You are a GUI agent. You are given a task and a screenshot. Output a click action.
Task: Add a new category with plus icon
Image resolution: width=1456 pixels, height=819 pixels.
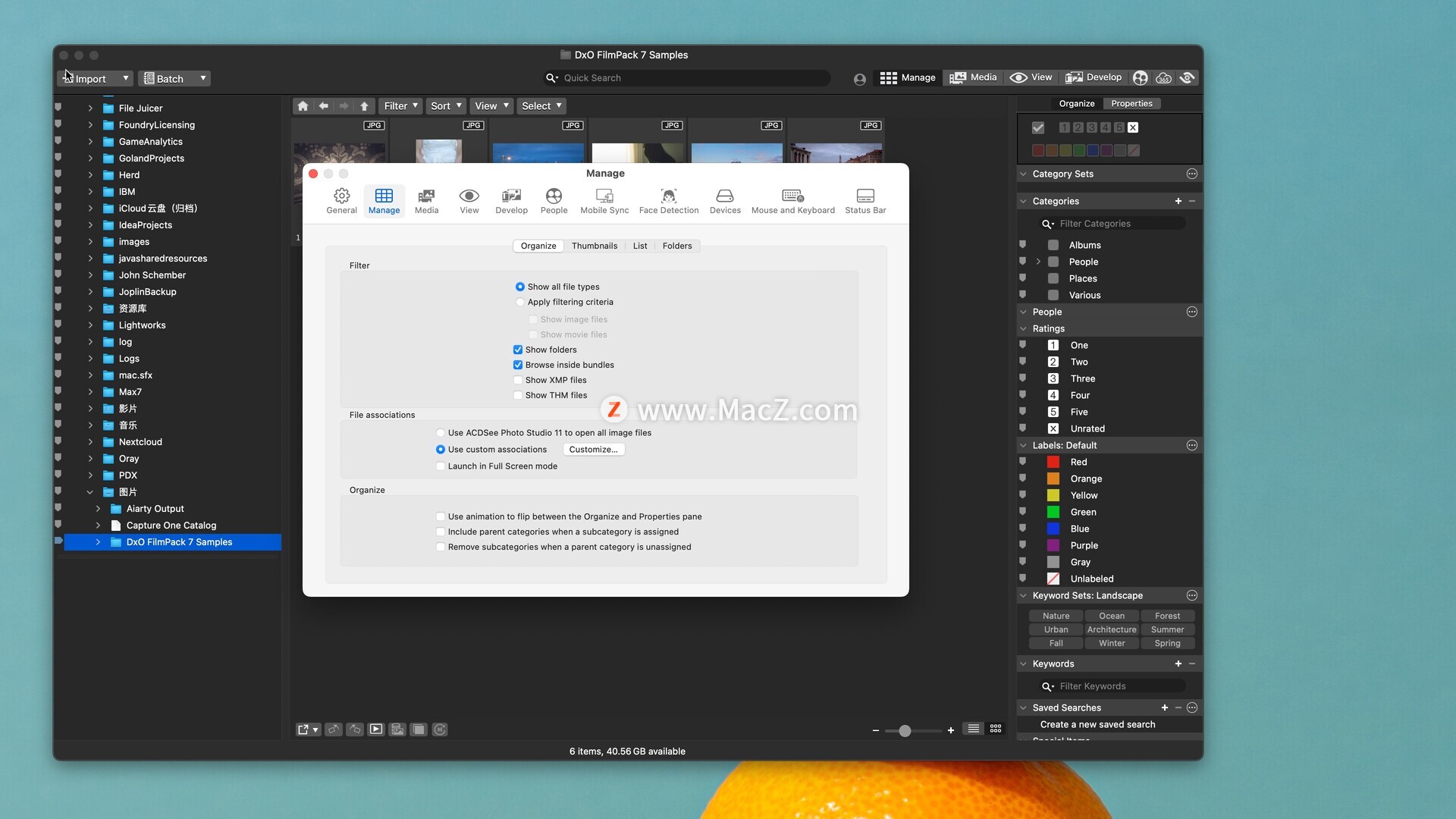pyautogui.click(x=1178, y=201)
